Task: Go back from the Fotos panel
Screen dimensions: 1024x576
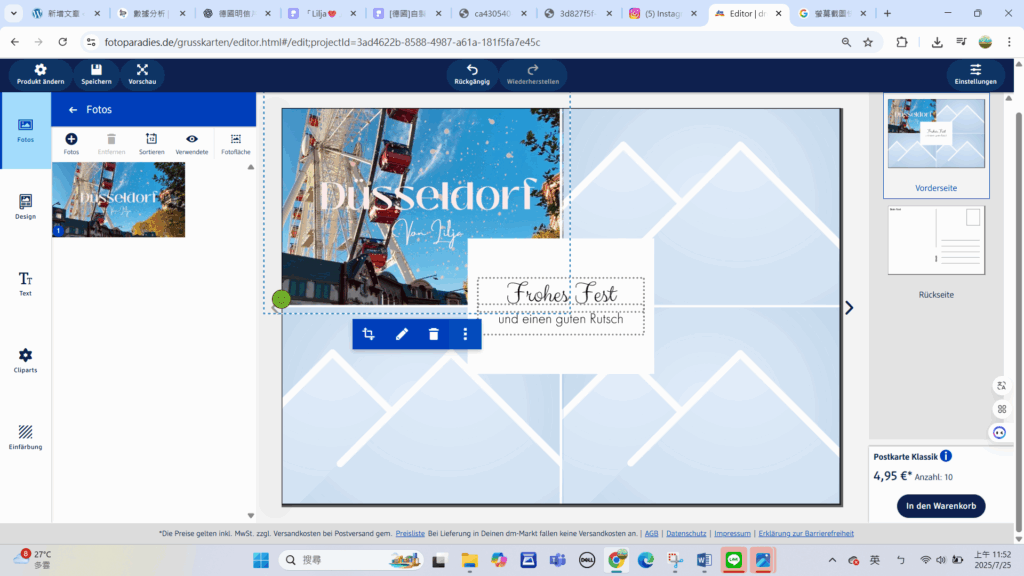Action: [73, 110]
